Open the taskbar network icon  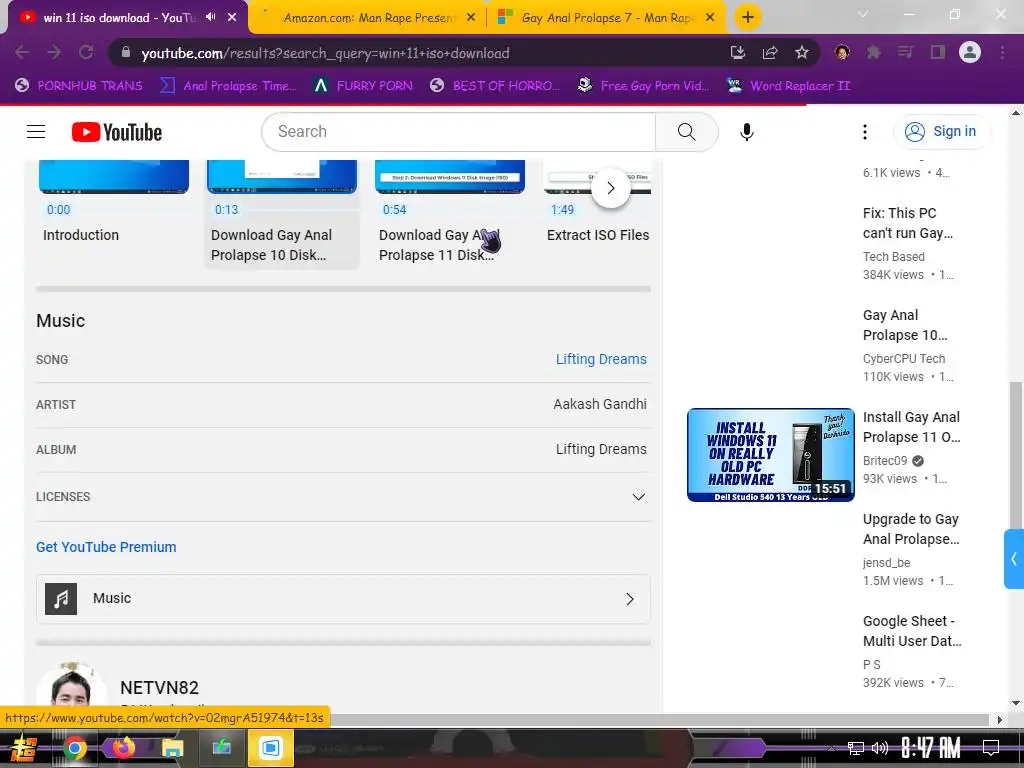coord(856,748)
